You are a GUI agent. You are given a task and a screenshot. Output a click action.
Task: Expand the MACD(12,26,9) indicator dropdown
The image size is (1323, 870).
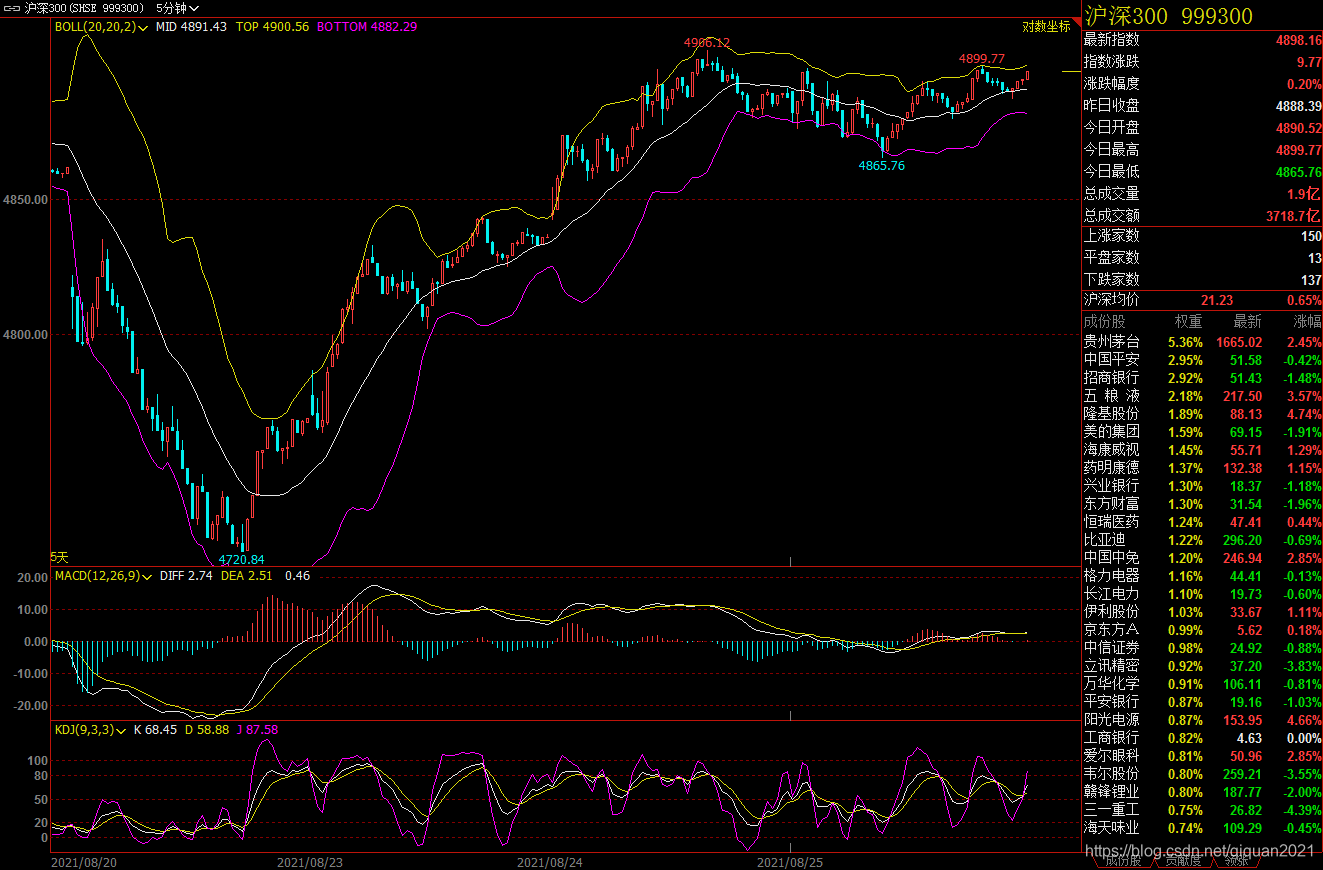(102, 576)
